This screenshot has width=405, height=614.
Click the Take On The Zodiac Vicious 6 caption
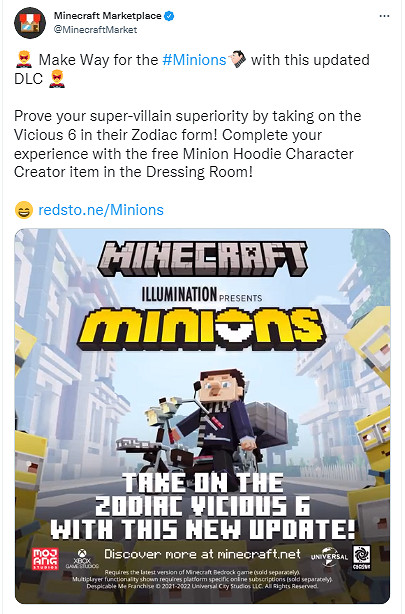tap(202, 506)
